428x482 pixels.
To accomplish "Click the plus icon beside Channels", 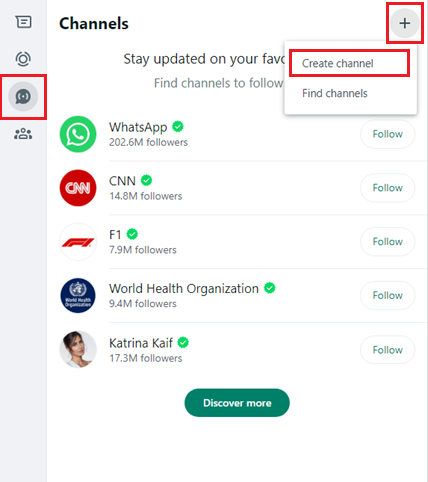I will pos(405,23).
